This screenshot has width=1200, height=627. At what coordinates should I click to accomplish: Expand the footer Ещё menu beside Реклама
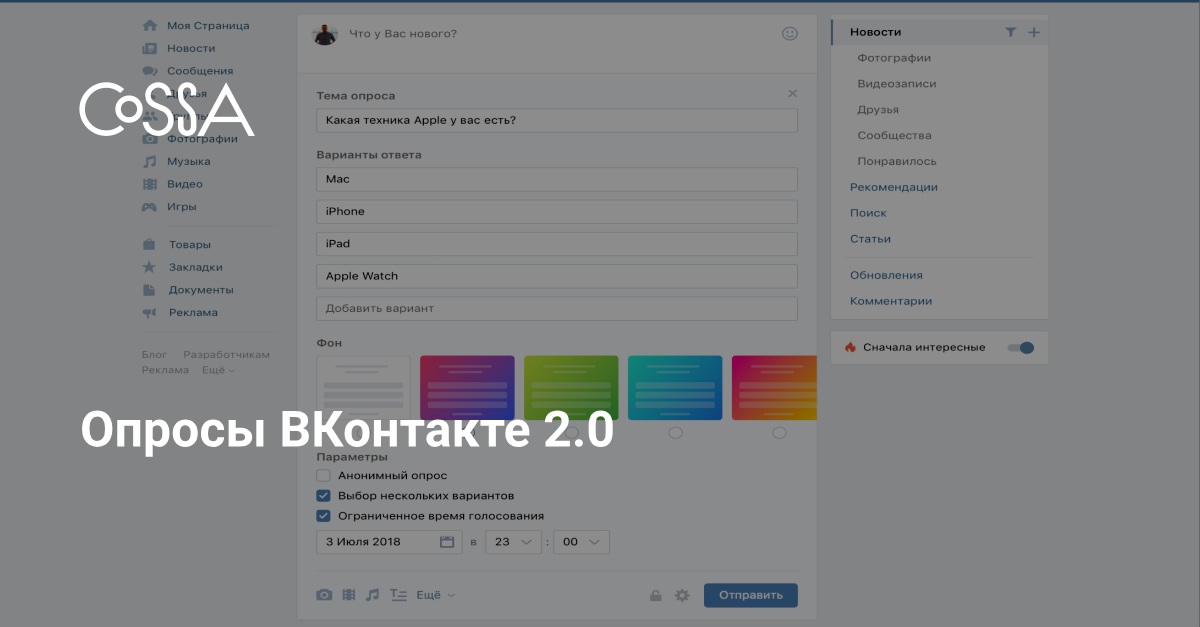[x=219, y=370]
